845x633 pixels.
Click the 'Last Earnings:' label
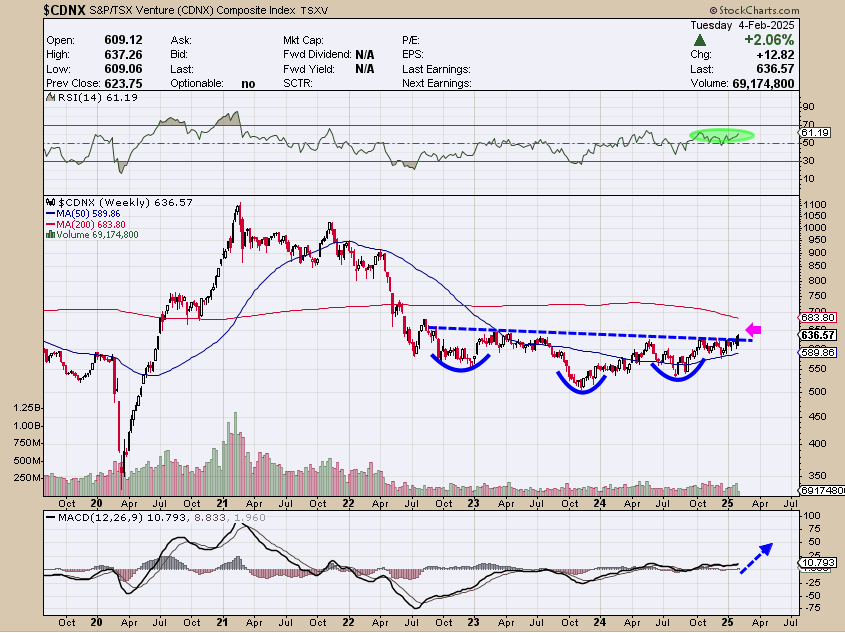pyautogui.click(x=436, y=69)
